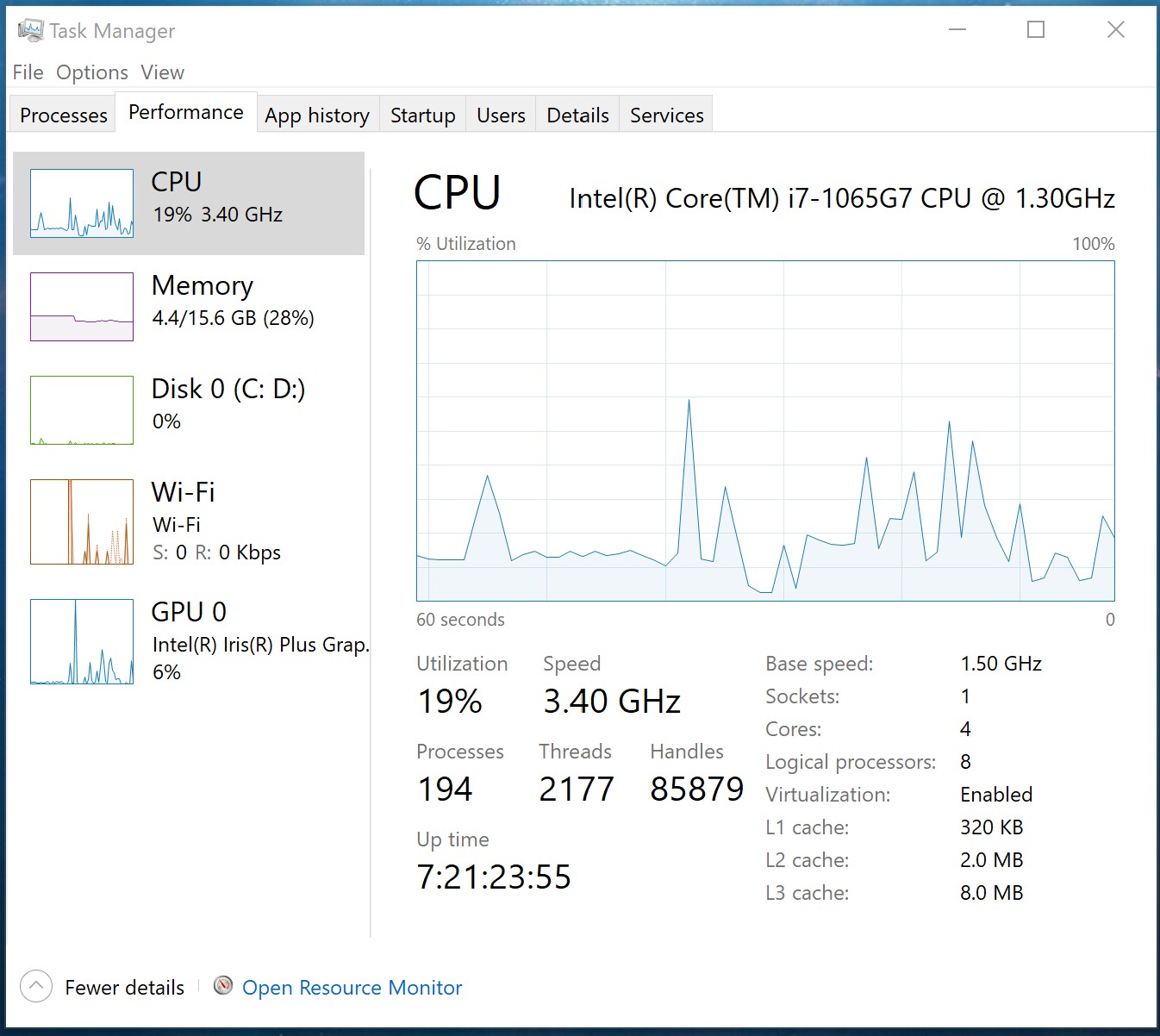Click the Logical processors label

pyautogui.click(x=851, y=762)
